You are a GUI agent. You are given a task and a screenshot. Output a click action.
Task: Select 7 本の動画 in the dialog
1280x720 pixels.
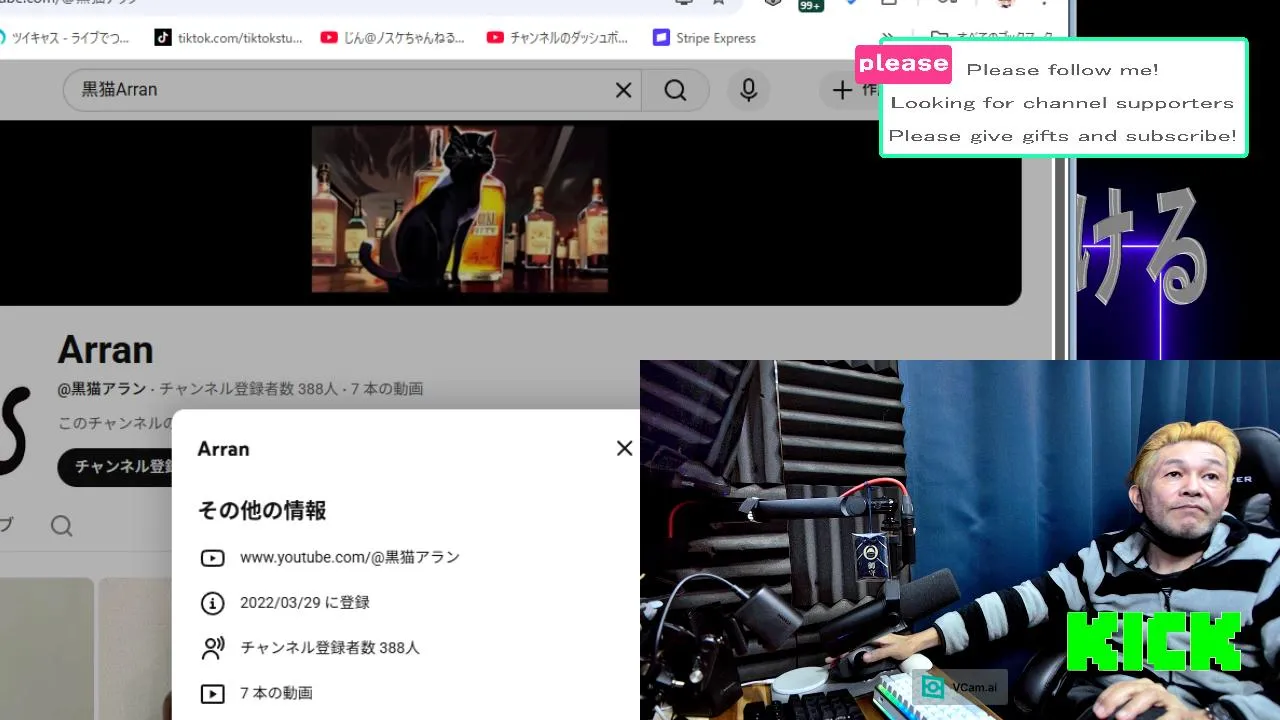pos(276,693)
